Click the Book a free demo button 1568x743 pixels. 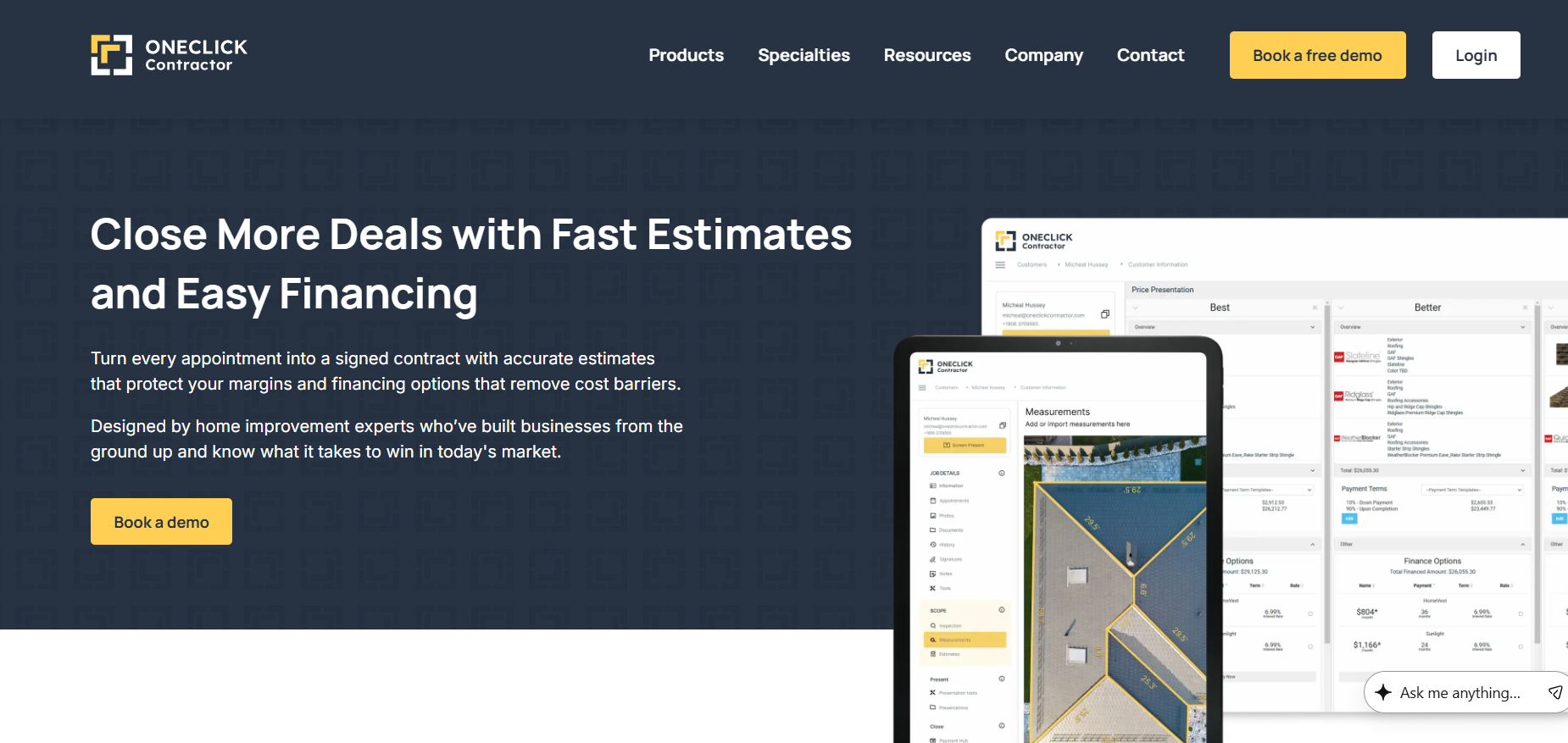(1317, 55)
